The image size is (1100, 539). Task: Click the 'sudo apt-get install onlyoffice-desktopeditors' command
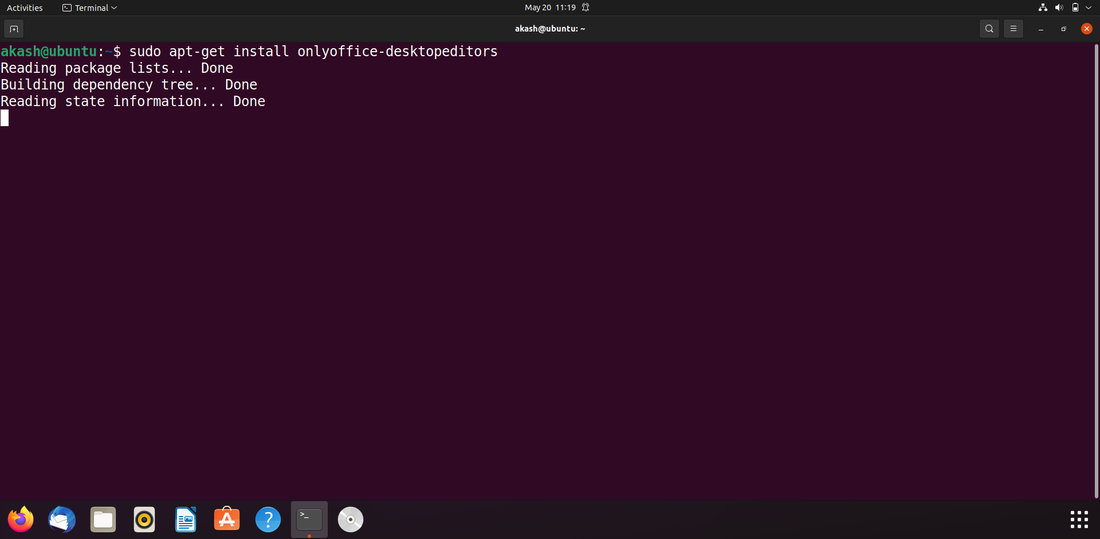(314, 52)
